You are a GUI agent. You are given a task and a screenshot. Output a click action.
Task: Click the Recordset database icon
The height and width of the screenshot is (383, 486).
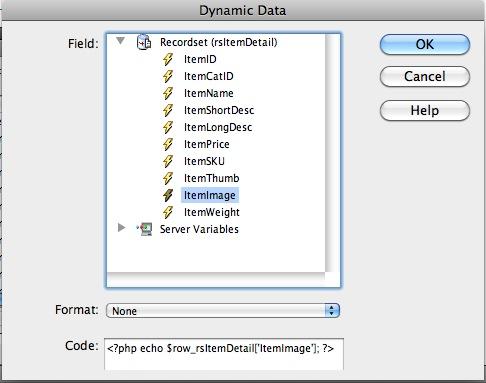point(144,42)
